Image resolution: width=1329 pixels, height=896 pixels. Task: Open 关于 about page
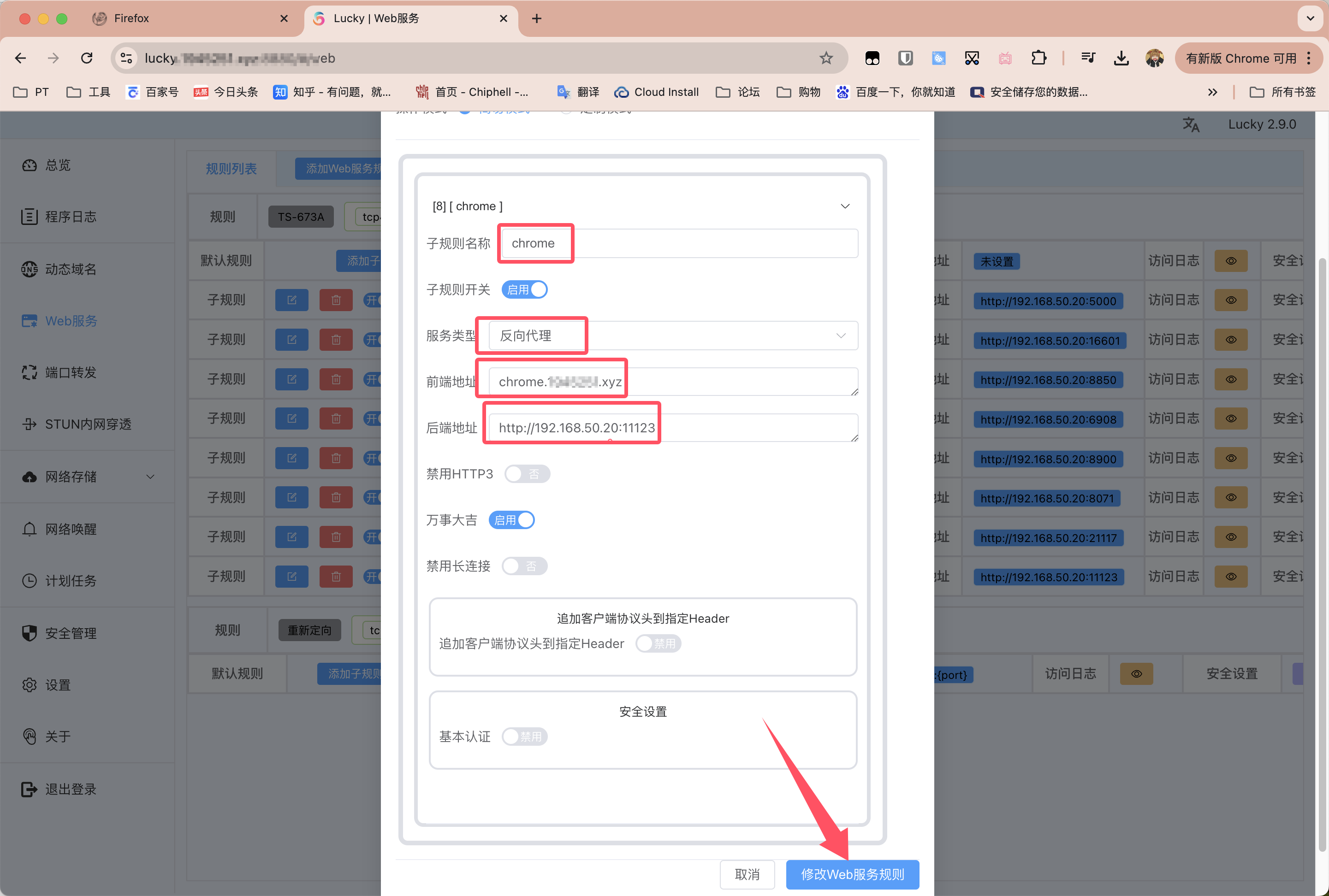(47, 736)
